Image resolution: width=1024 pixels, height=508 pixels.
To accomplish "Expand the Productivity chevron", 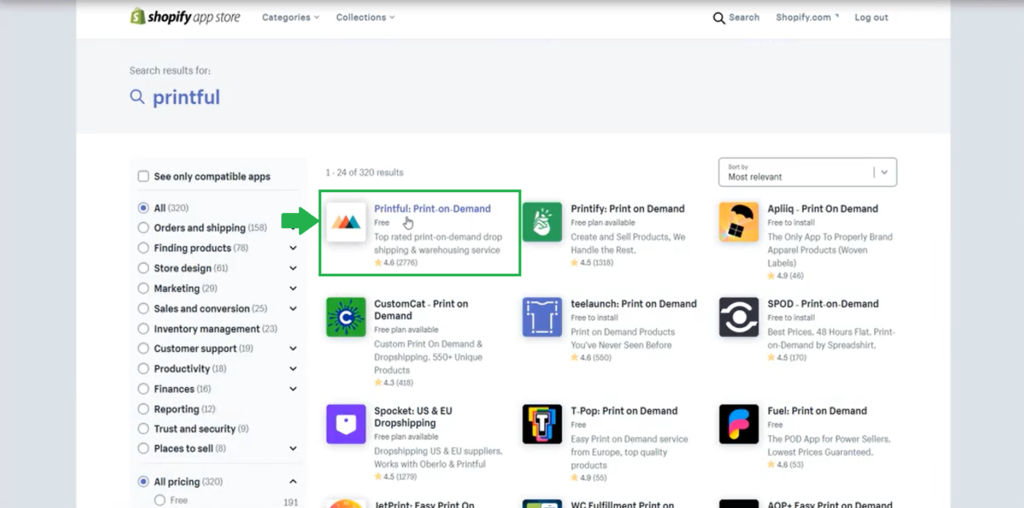I will pos(293,368).
